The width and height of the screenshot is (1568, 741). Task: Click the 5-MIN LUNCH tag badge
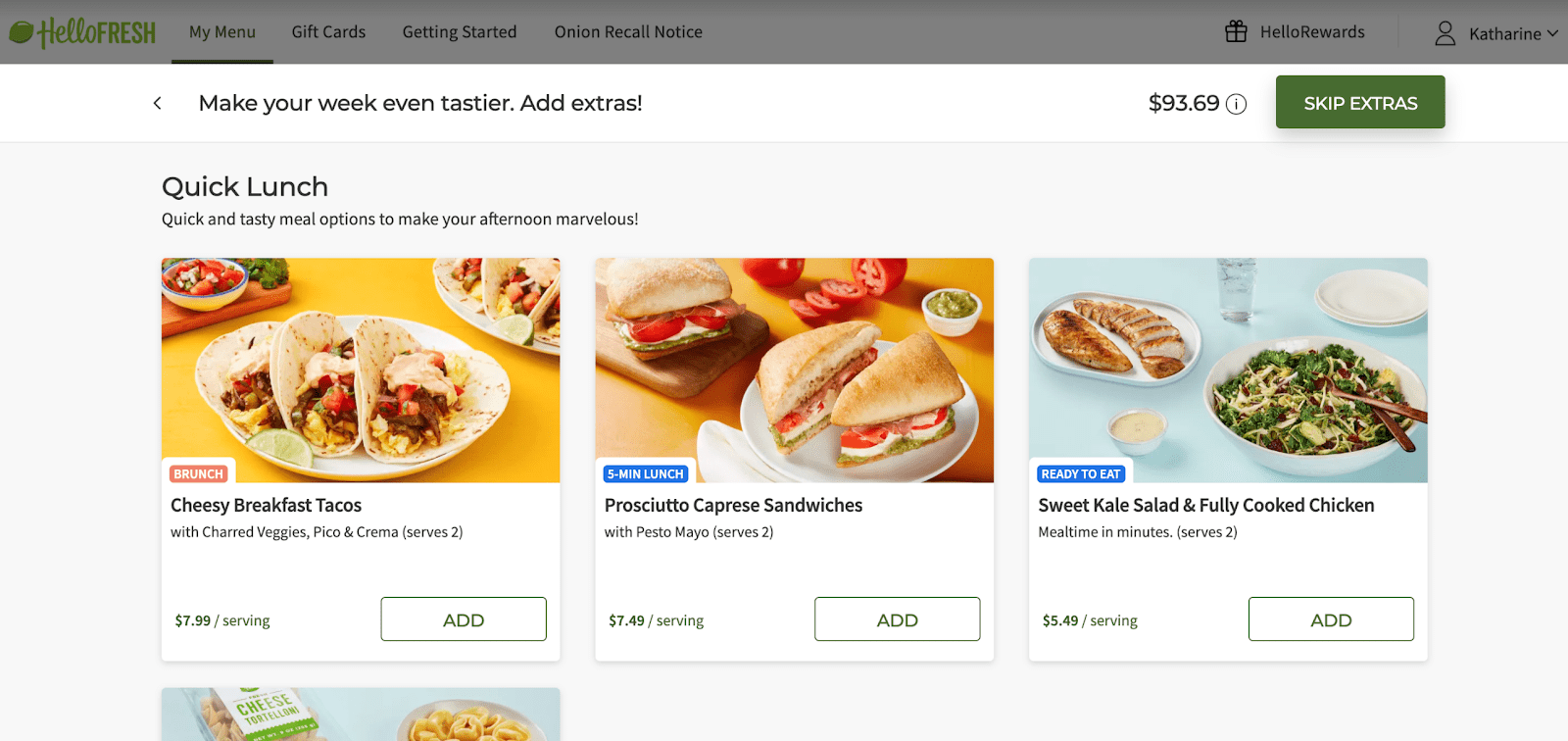645,474
